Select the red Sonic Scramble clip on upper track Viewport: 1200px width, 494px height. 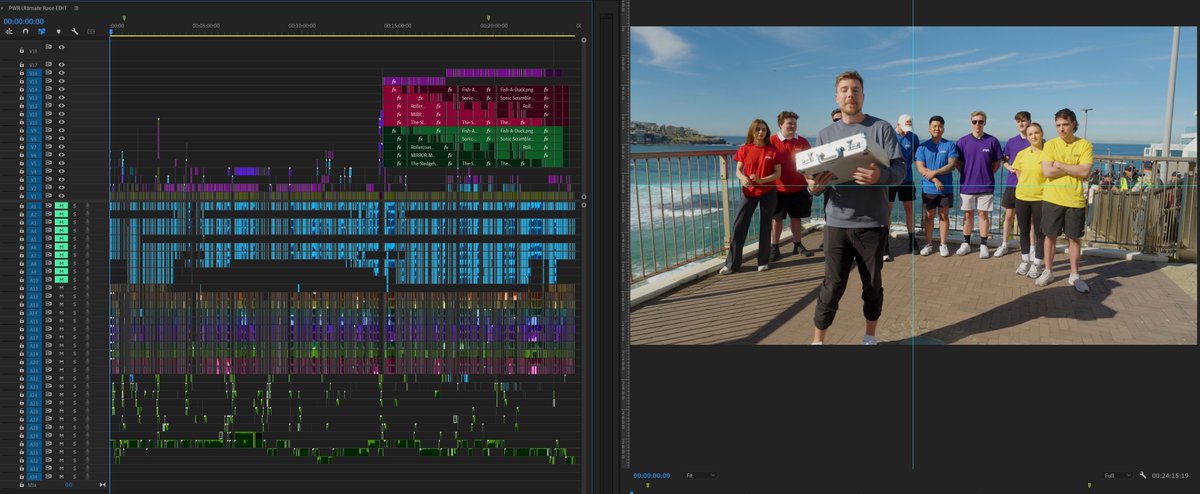point(525,98)
